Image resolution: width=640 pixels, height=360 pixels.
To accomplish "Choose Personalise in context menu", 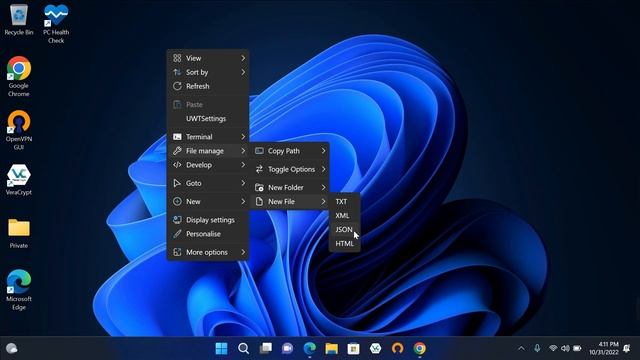I will [x=208, y=234].
